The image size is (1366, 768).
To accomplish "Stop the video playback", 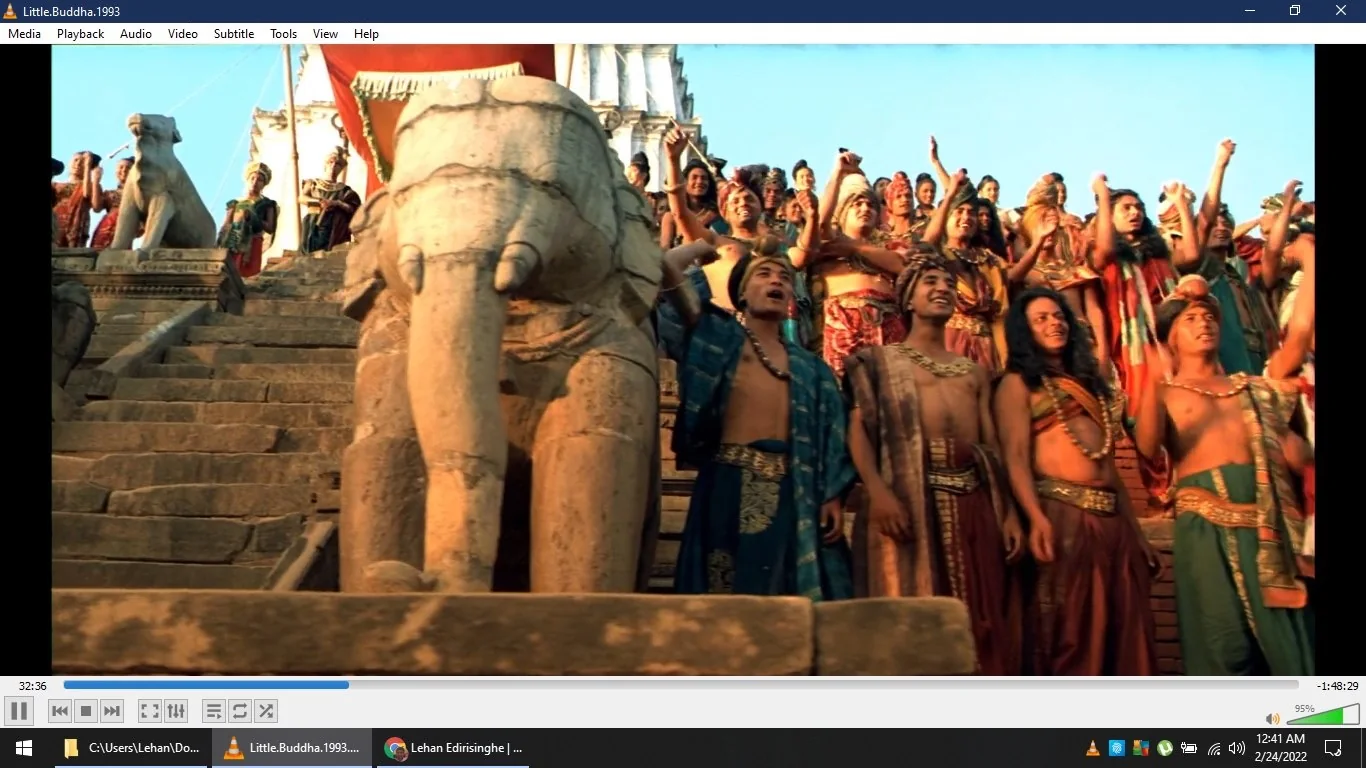I will point(86,711).
